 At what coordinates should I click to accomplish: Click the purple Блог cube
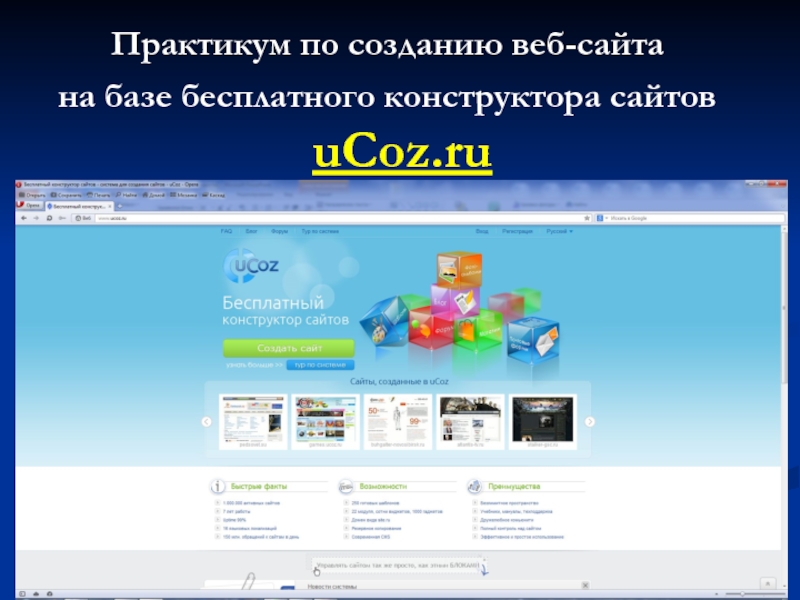[x=454, y=301]
